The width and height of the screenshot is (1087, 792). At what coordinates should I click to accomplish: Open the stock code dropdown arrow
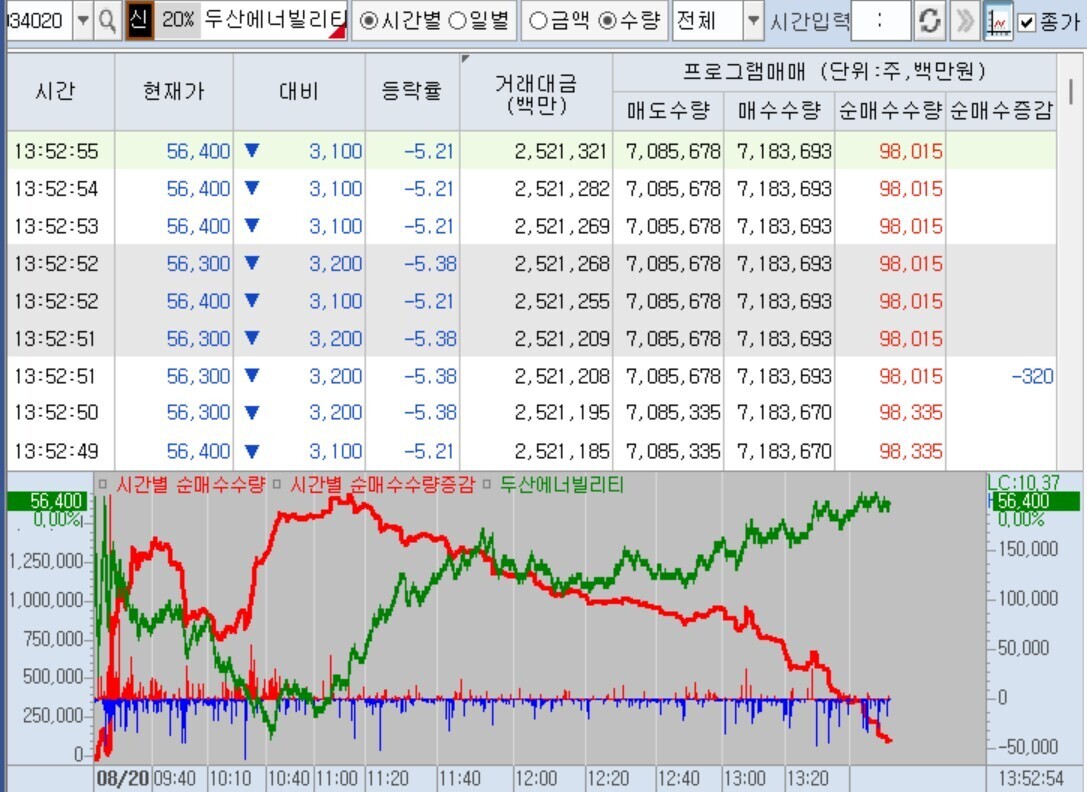click(x=82, y=21)
